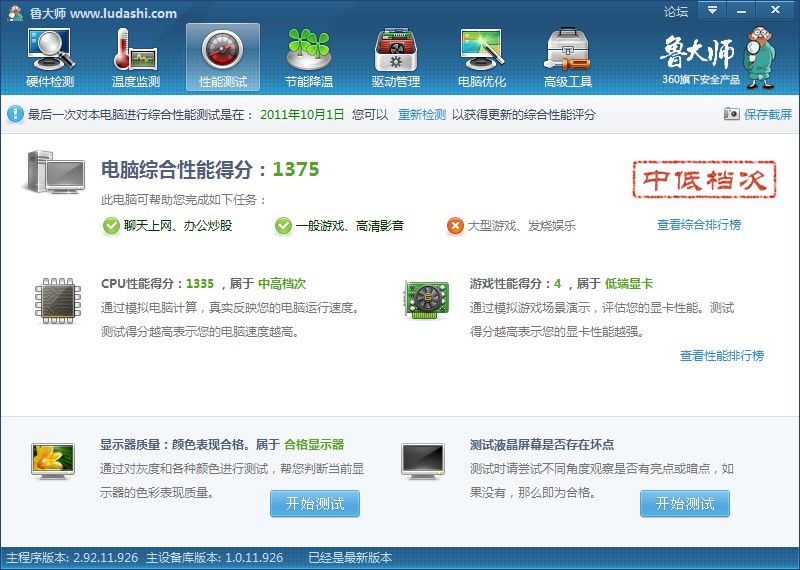This screenshot has height=570, width=800.
Task: Open 电脑优化 PC optimization tab
Action: pyautogui.click(x=482, y=58)
